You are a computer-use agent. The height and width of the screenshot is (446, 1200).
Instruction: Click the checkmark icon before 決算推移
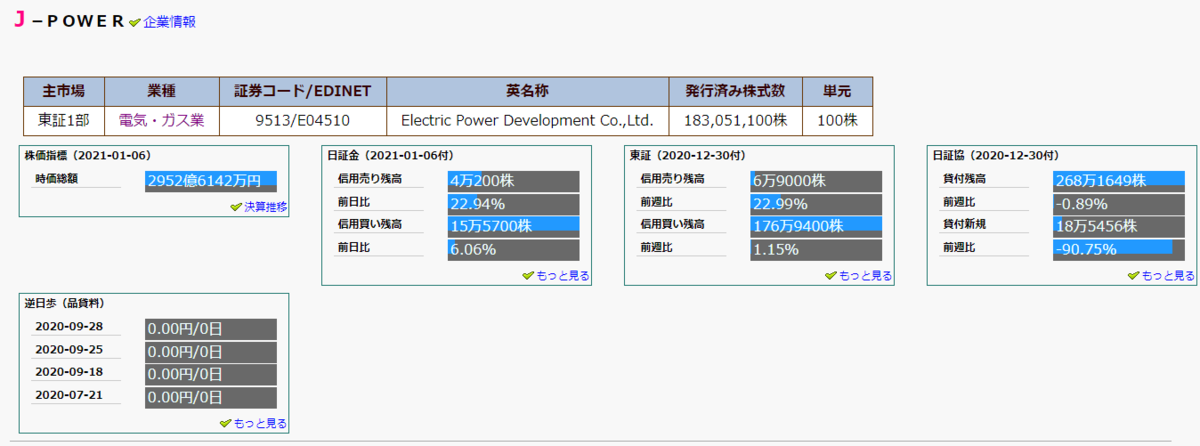(x=236, y=207)
